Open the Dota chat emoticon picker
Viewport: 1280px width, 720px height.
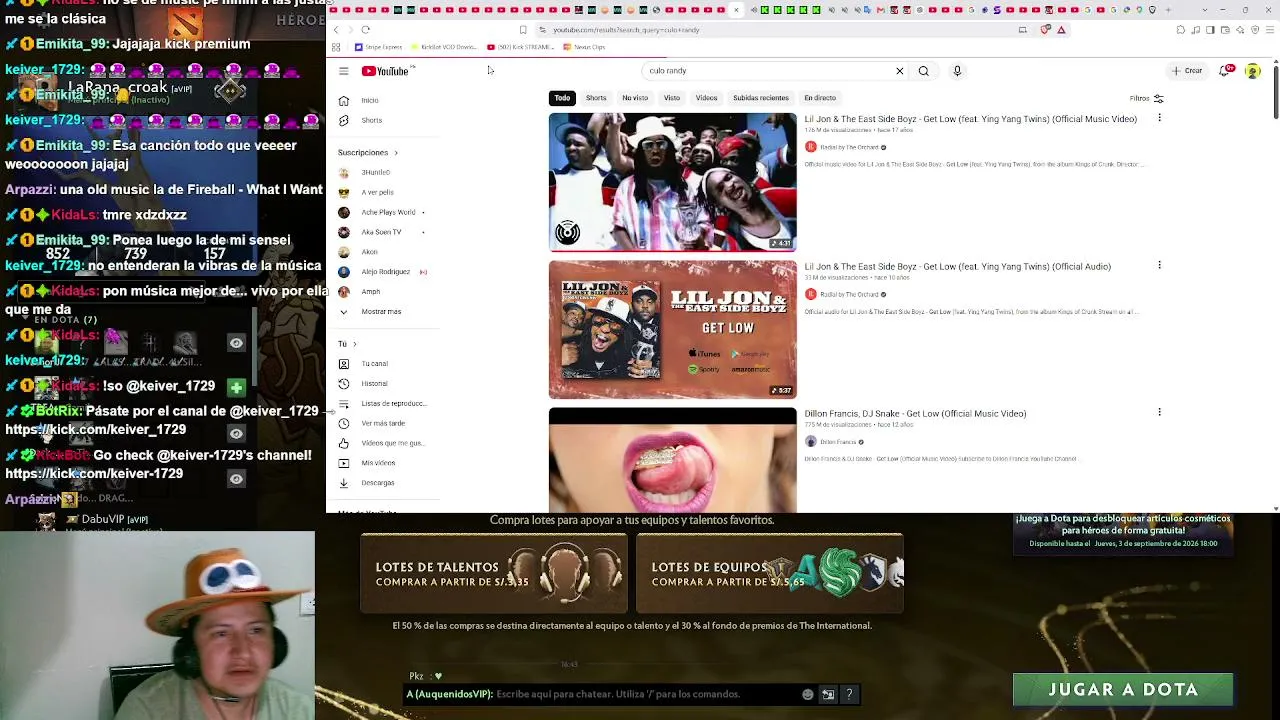coord(808,694)
